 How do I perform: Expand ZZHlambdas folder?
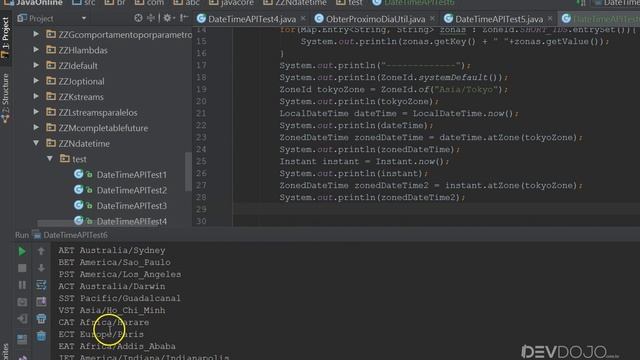point(36,50)
